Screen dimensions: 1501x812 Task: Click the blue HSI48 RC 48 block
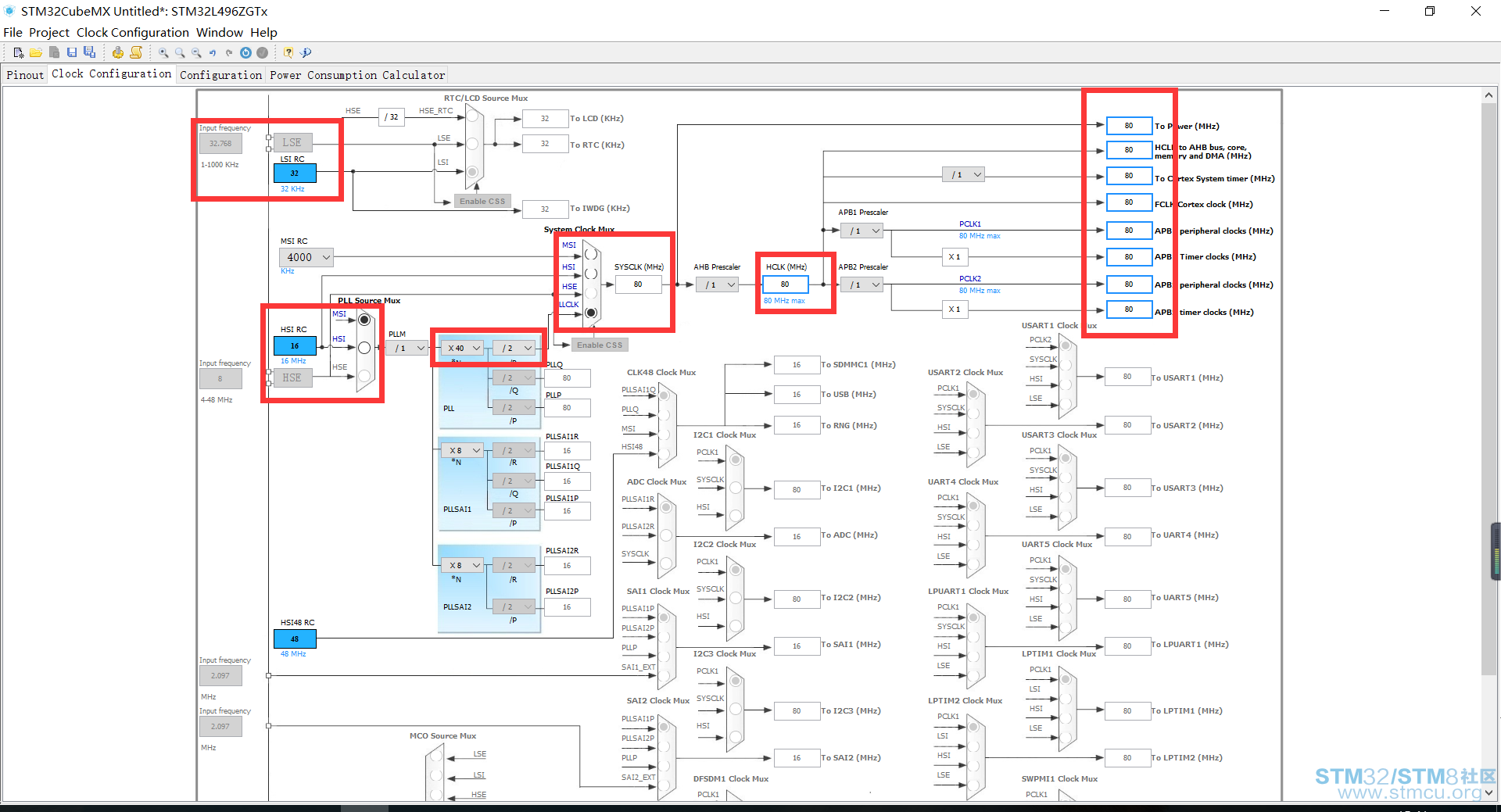(x=295, y=639)
